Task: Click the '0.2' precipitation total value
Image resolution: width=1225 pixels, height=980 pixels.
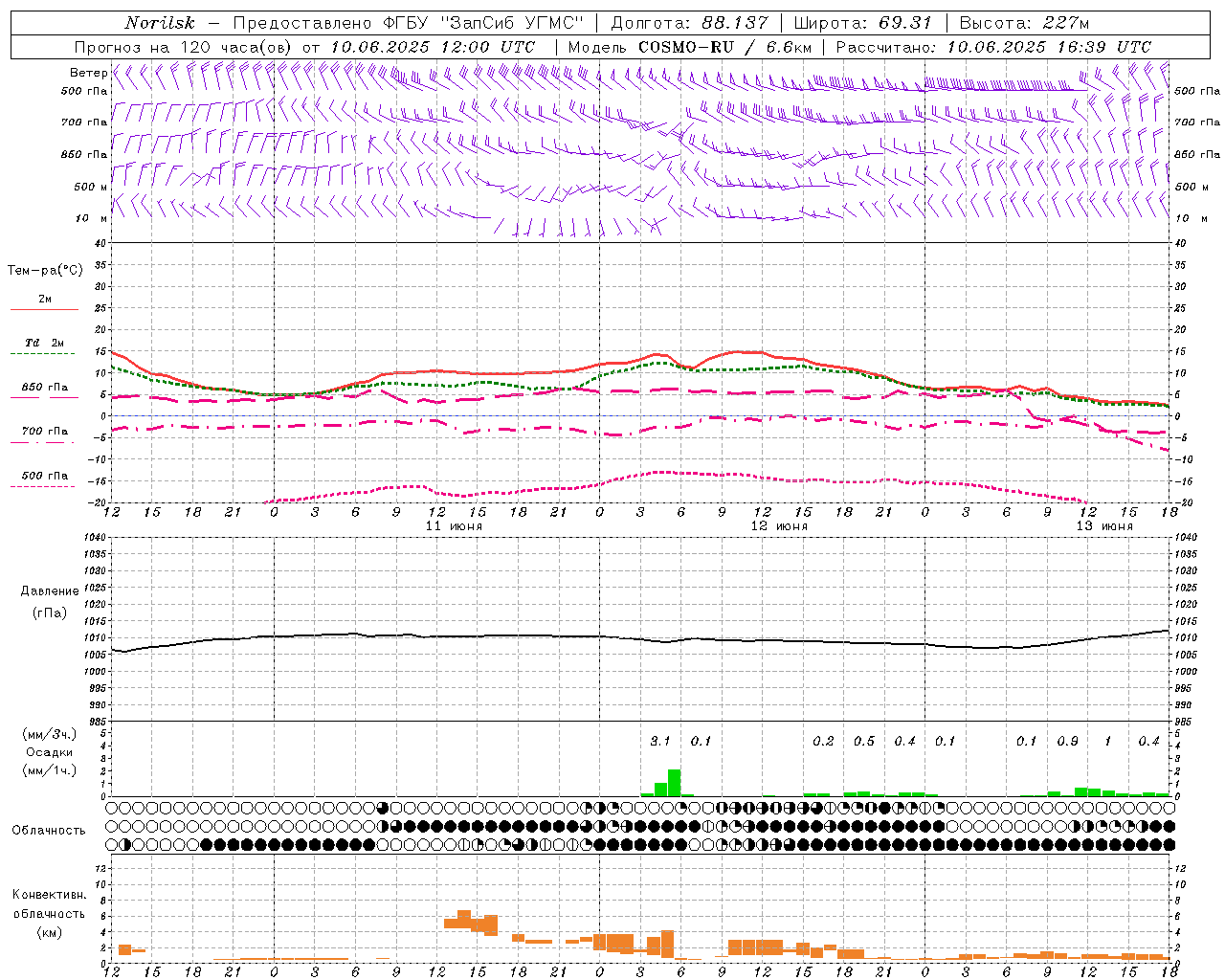Action: 823,741
